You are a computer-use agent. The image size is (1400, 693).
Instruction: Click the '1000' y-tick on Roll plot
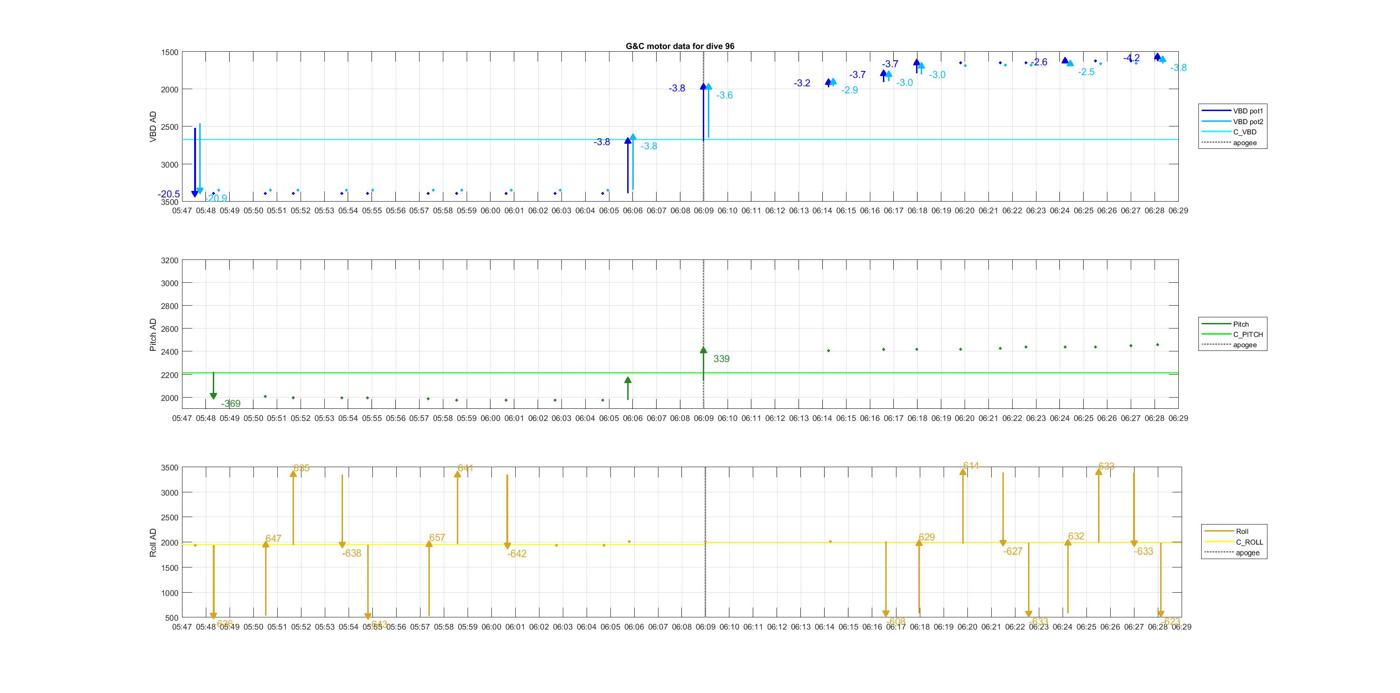[x=168, y=593]
